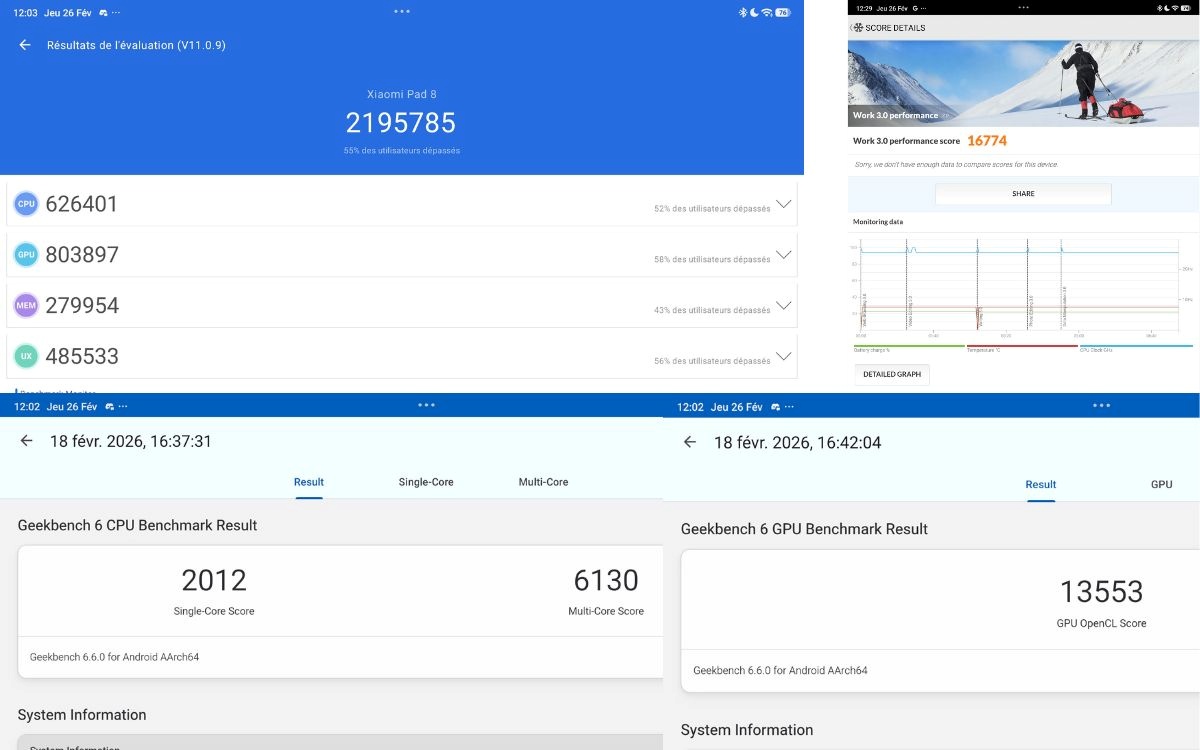Screen dimensions: 1200x750
Task: Open the three-dot menu above AnTuTu scores
Action: click(x=401, y=10)
